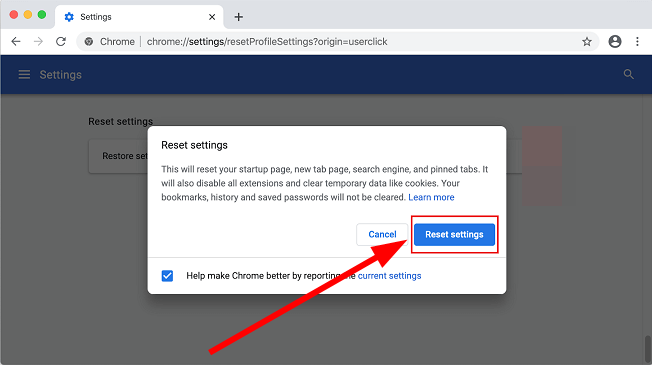The image size is (652, 365).
Task: Open new tab with plus icon
Action: click(239, 17)
